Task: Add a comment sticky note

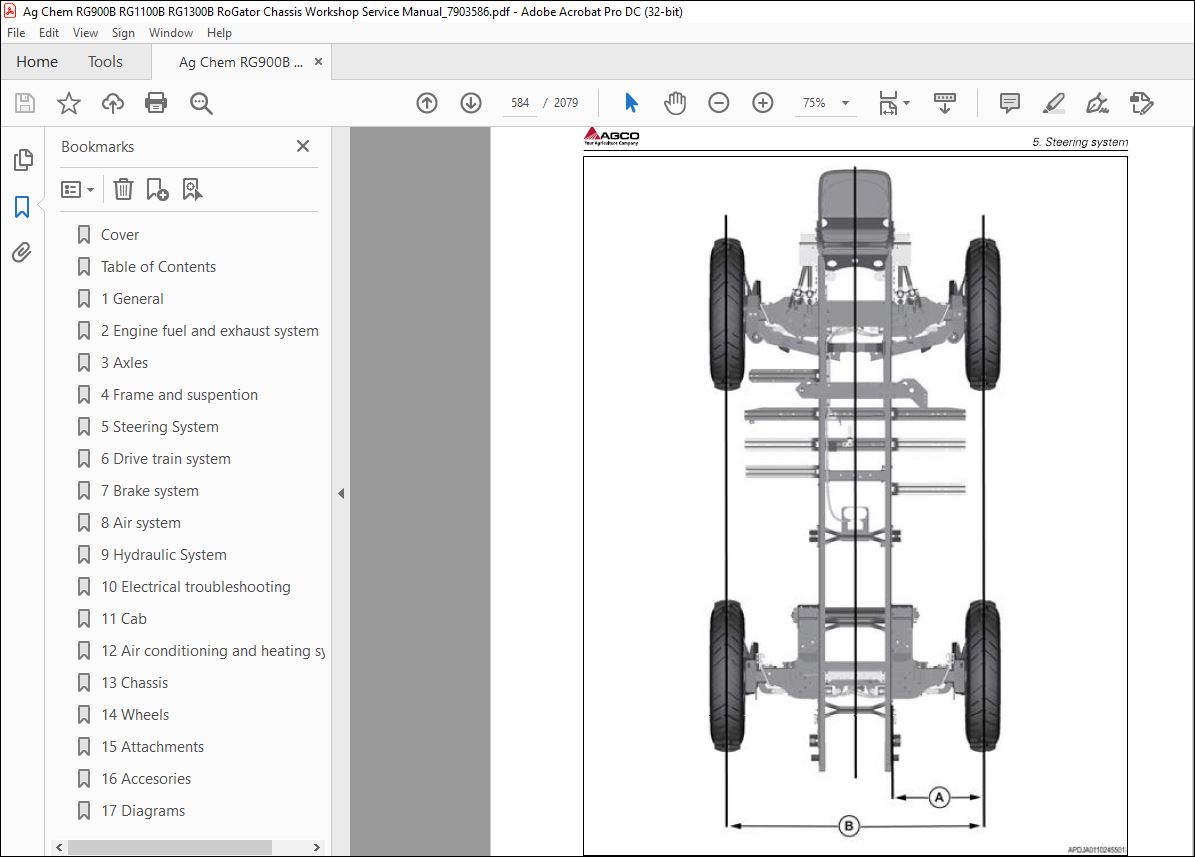Action: tap(1010, 103)
